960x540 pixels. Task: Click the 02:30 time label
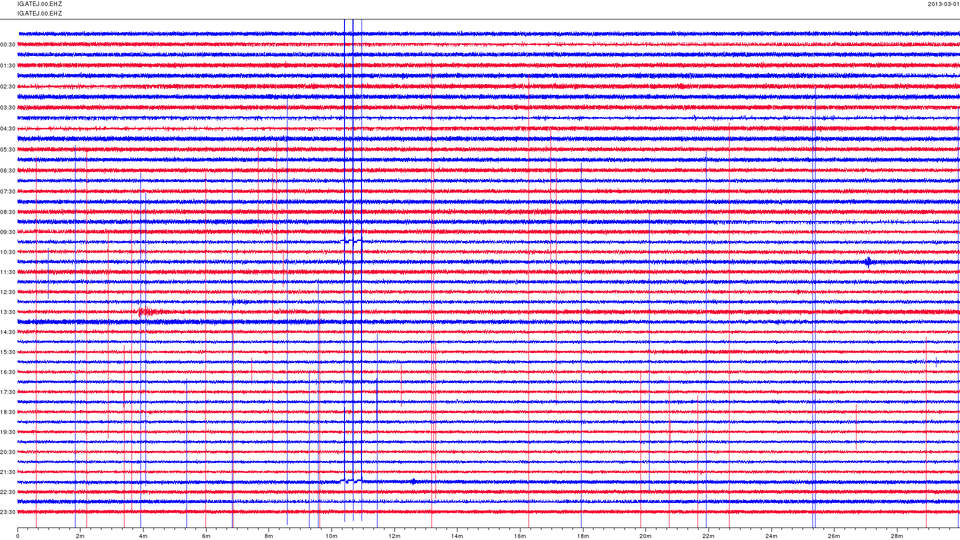click(x=8, y=87)
